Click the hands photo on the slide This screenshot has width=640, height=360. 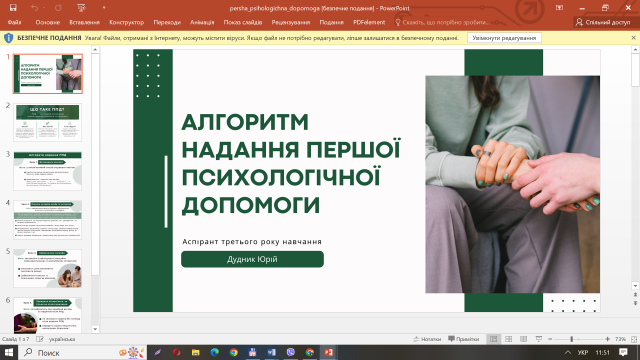pos(512,184)
